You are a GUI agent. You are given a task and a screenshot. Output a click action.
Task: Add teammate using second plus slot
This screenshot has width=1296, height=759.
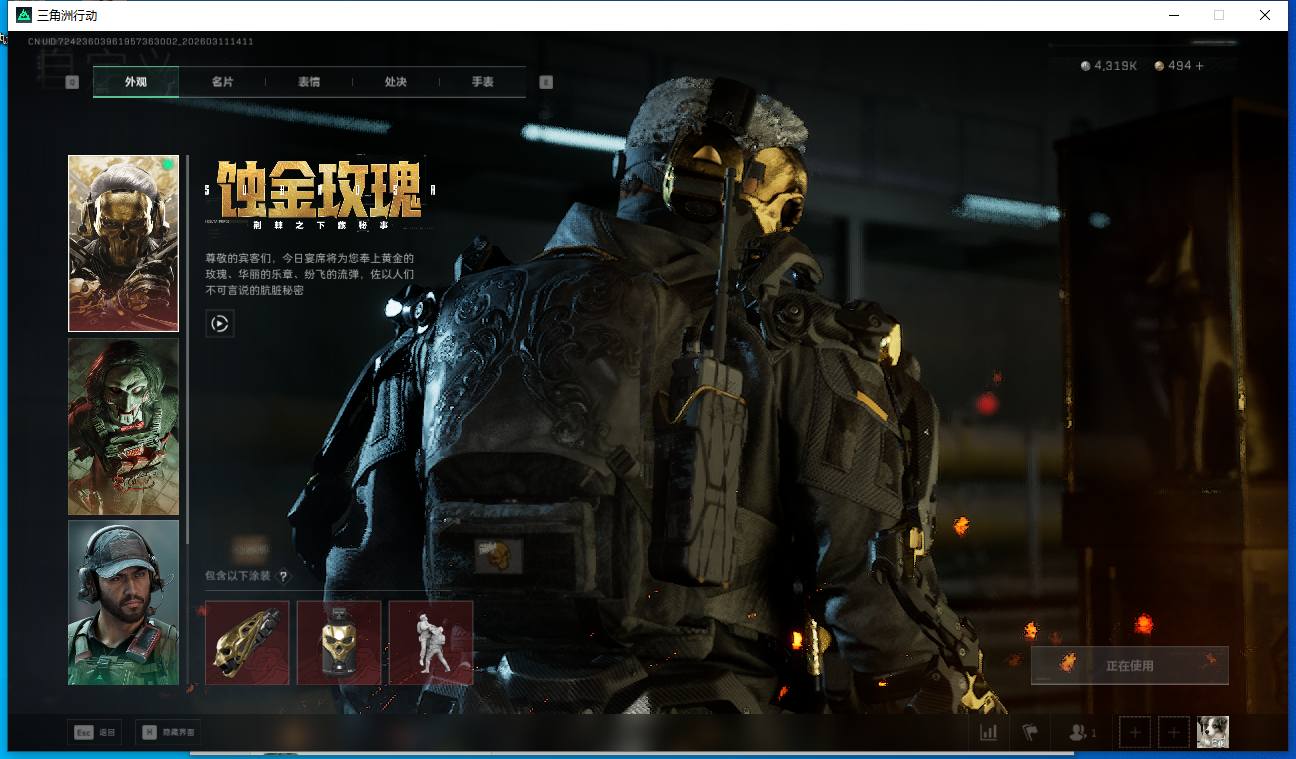(1173, 733)
